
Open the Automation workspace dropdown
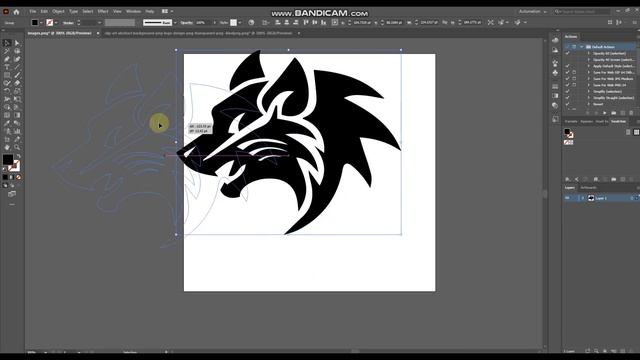pyautogui.click(x=533, y=12)
